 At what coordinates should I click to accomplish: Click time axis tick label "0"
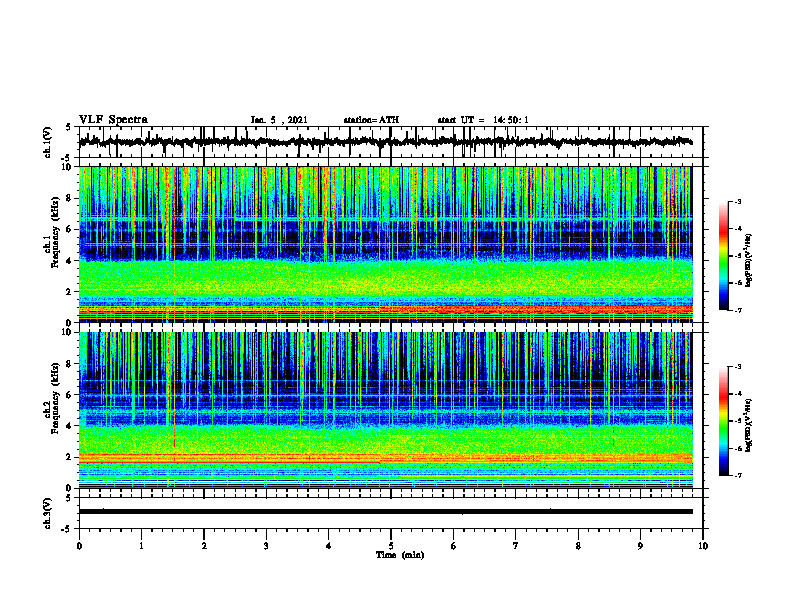click(x=79, y=546)
